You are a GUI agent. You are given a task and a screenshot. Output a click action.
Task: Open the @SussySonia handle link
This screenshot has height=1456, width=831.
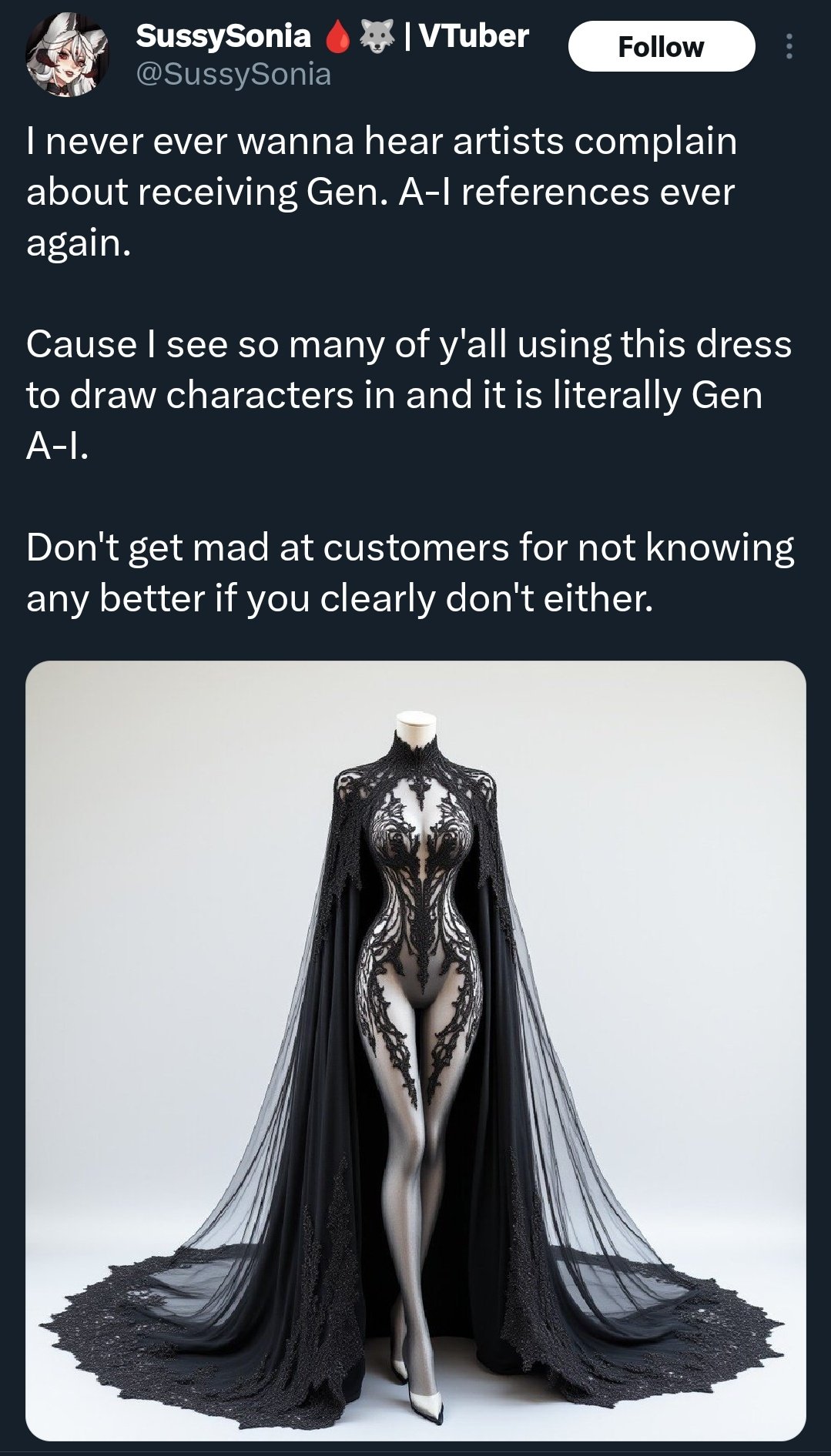click(x=233, y=74)
